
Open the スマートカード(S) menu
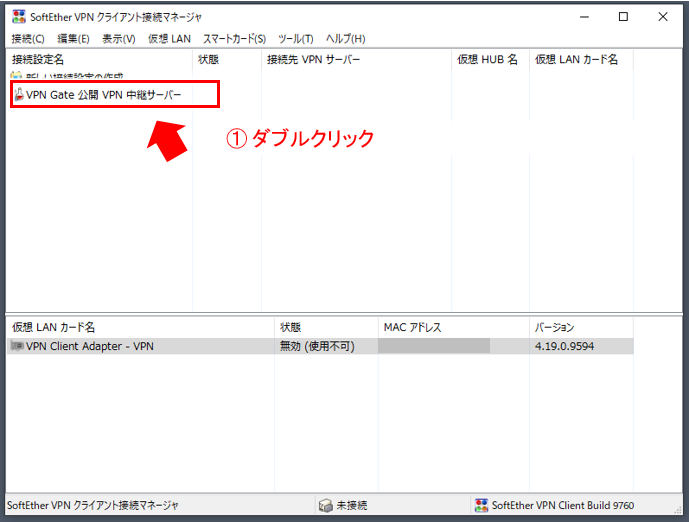pos(234,39)
